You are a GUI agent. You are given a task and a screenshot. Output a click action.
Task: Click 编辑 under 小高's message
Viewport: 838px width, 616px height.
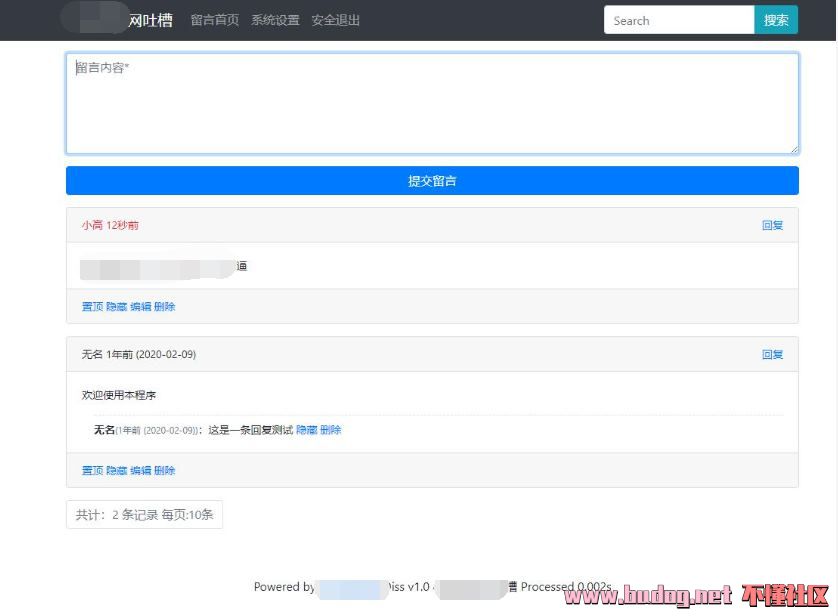[x=141, y=307]
